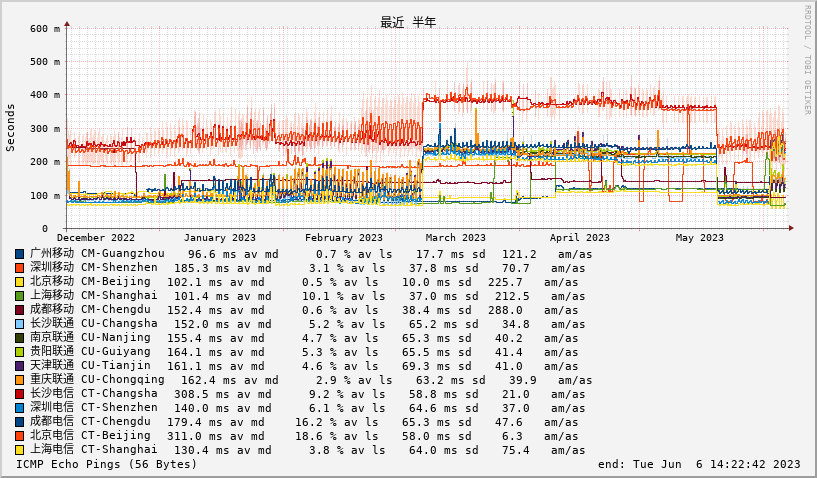Click the purple CU-Tianjin legend swatch

point(20,366)
